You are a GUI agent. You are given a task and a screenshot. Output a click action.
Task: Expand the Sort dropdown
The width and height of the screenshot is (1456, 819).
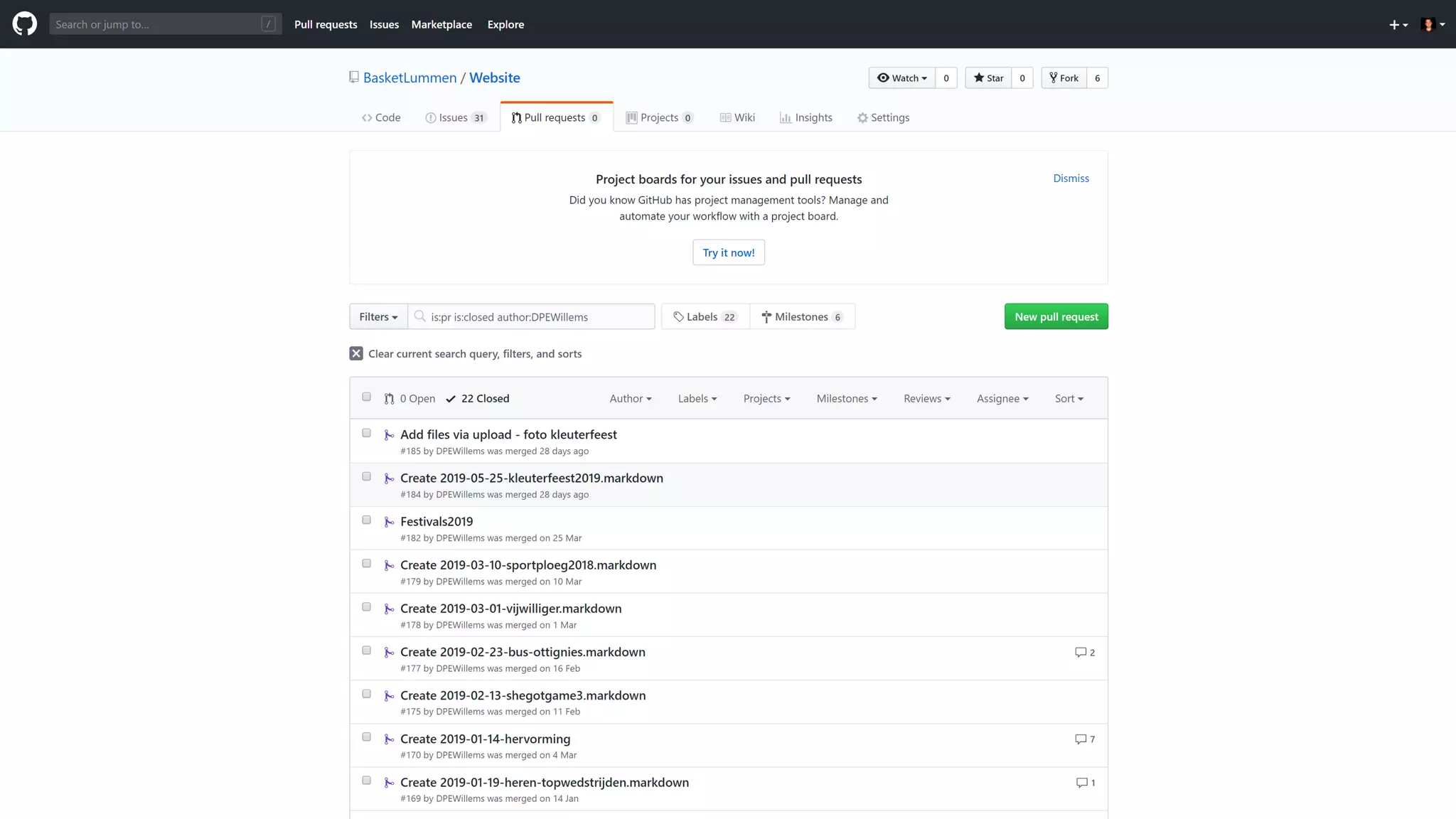1069,398
